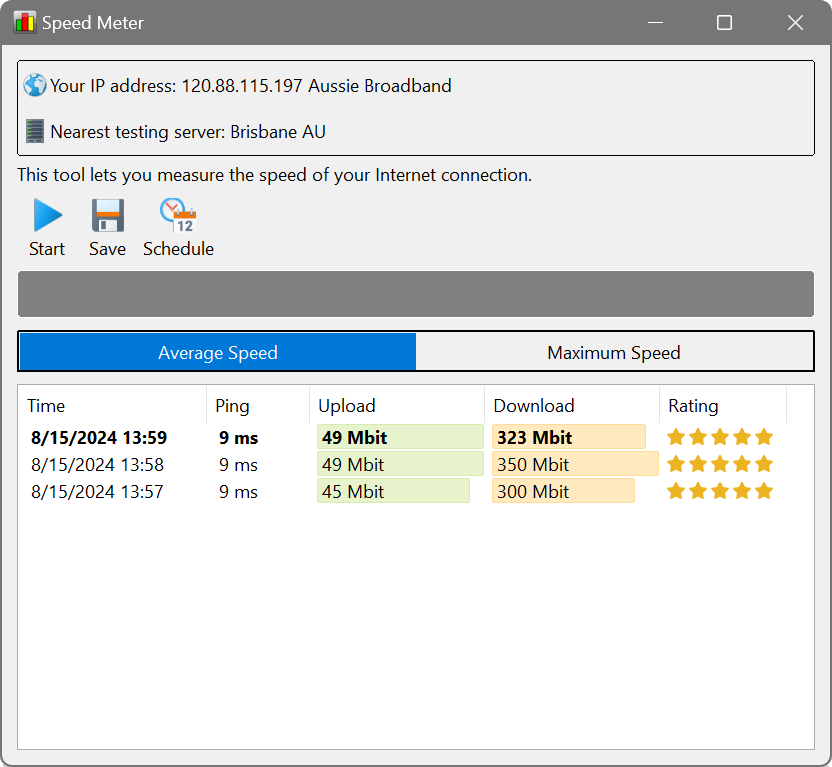Screen dimensions: 832x767
Task: Click the server rack icon
Action: [35, 131]
